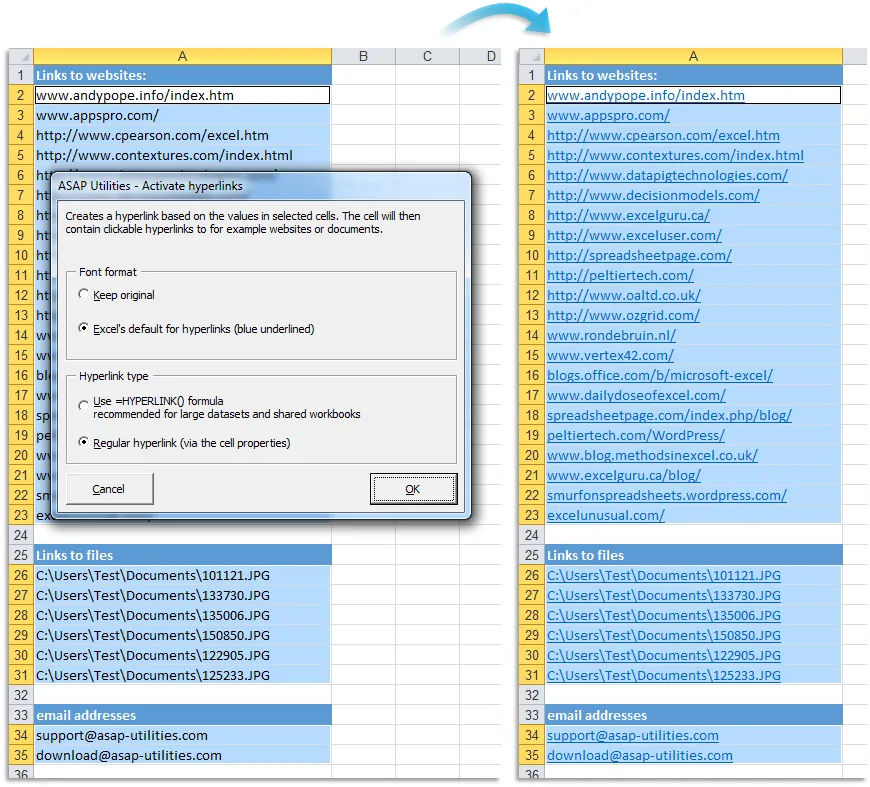
Task: Select column C header in left sheet
Action: 427,56
